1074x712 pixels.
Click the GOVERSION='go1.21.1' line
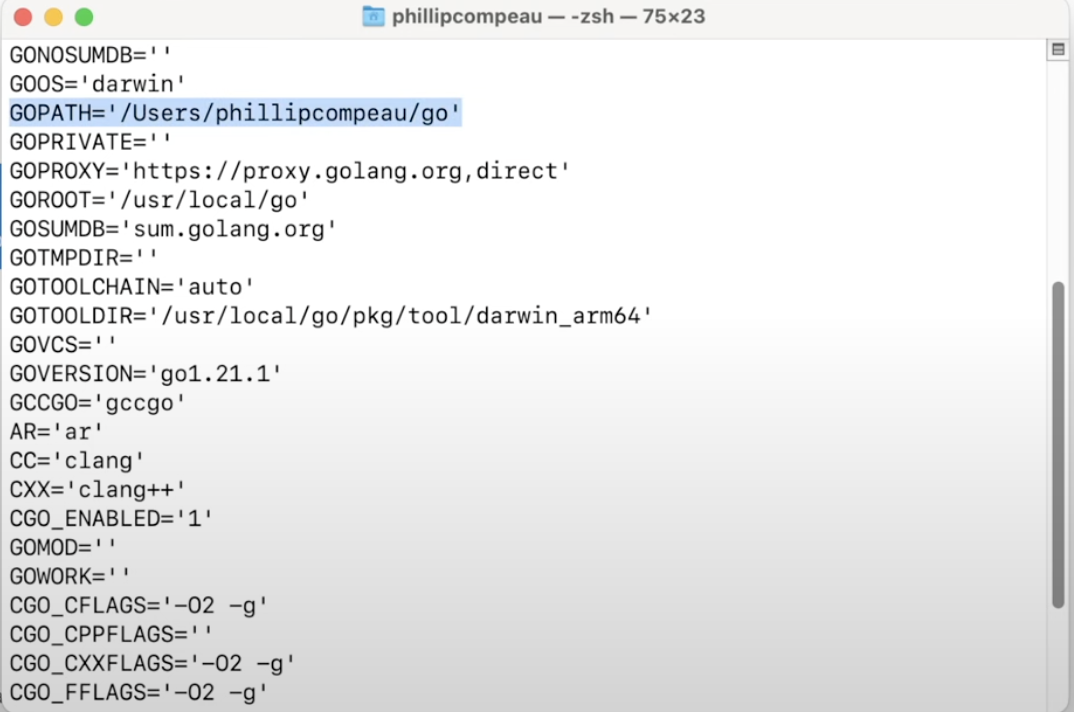[x=145, y=373]
